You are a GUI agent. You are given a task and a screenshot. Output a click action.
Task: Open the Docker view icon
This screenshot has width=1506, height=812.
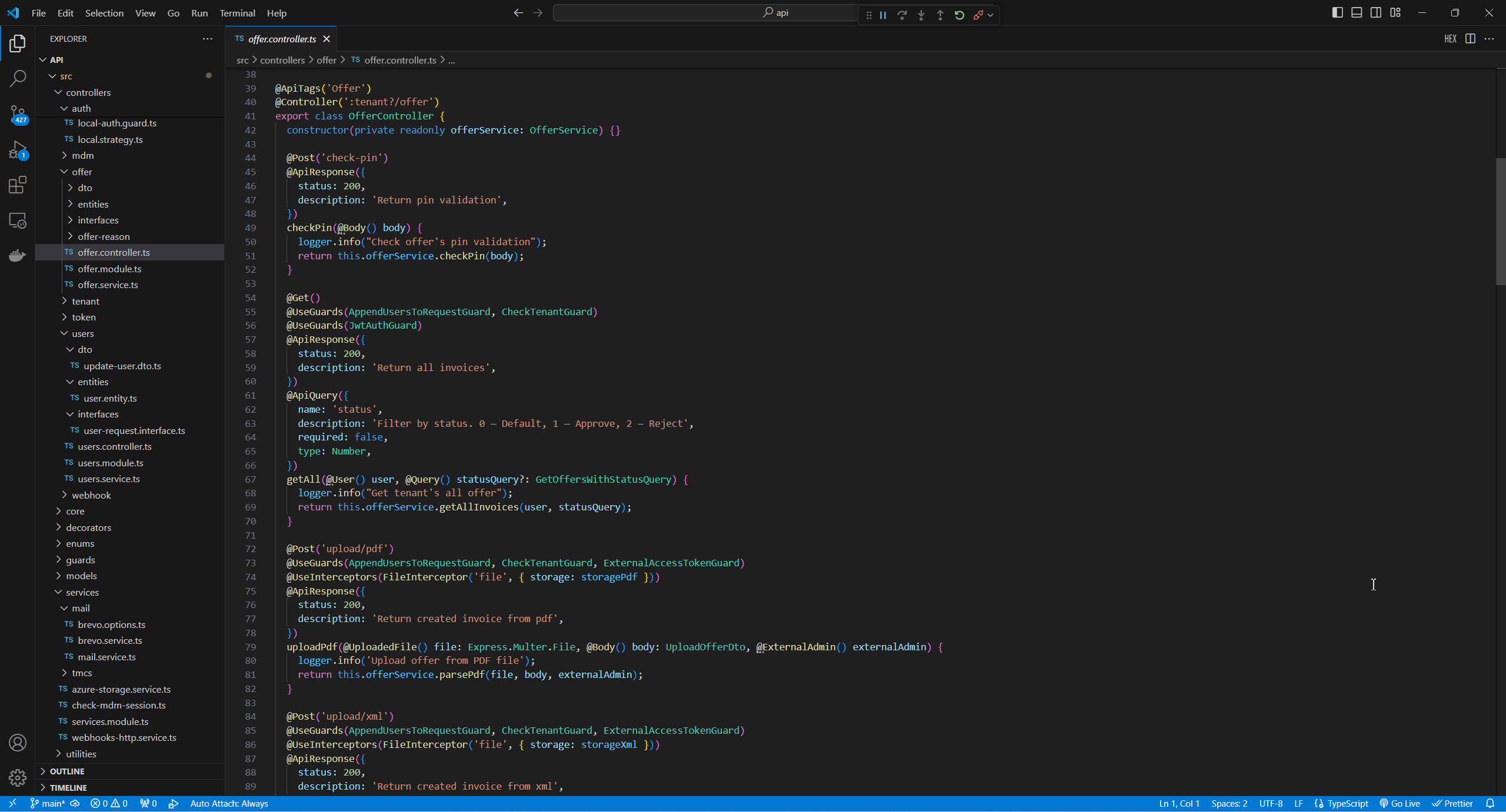point(18,255)
